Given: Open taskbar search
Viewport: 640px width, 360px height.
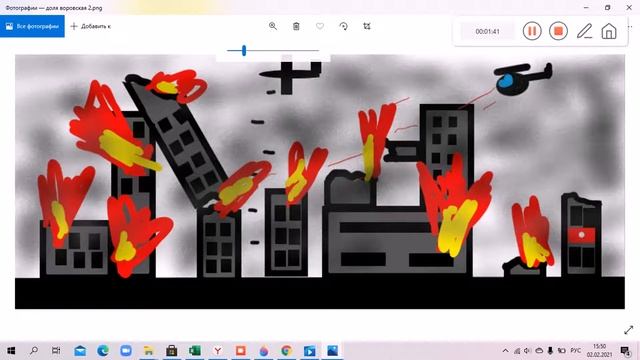Looking at the screenshot, I should 34,351.
